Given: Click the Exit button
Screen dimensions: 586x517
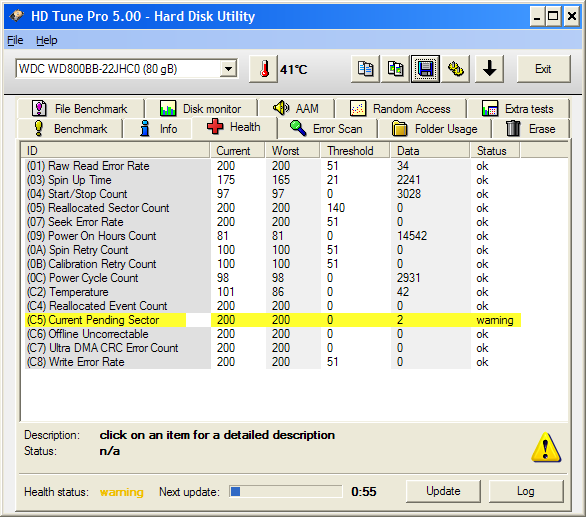Looking at the screenshot, I should pos(543,69).
